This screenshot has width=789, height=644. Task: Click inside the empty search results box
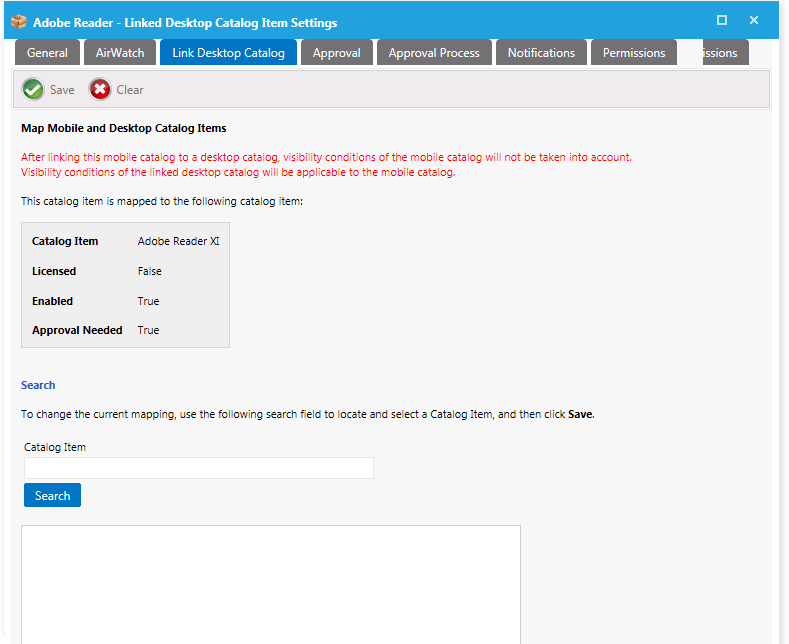click(x=270, y=584)
